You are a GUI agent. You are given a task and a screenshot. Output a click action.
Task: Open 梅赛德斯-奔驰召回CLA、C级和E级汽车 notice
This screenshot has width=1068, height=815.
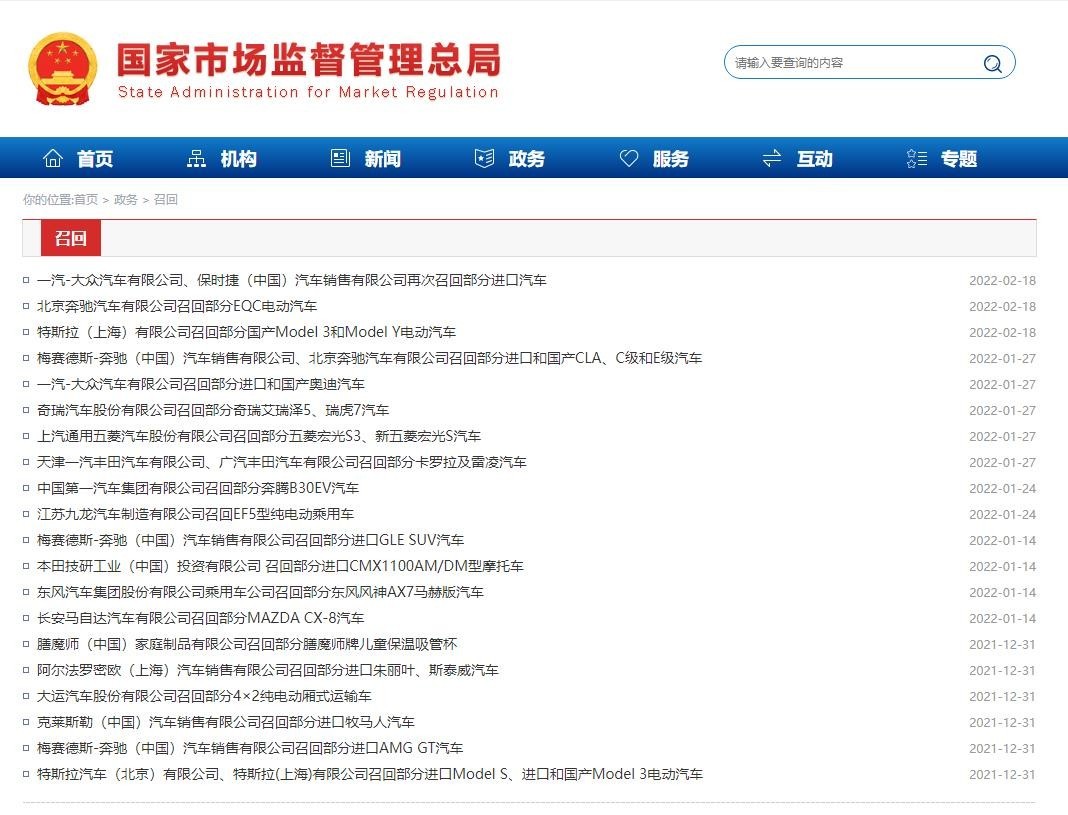[369, 357]
